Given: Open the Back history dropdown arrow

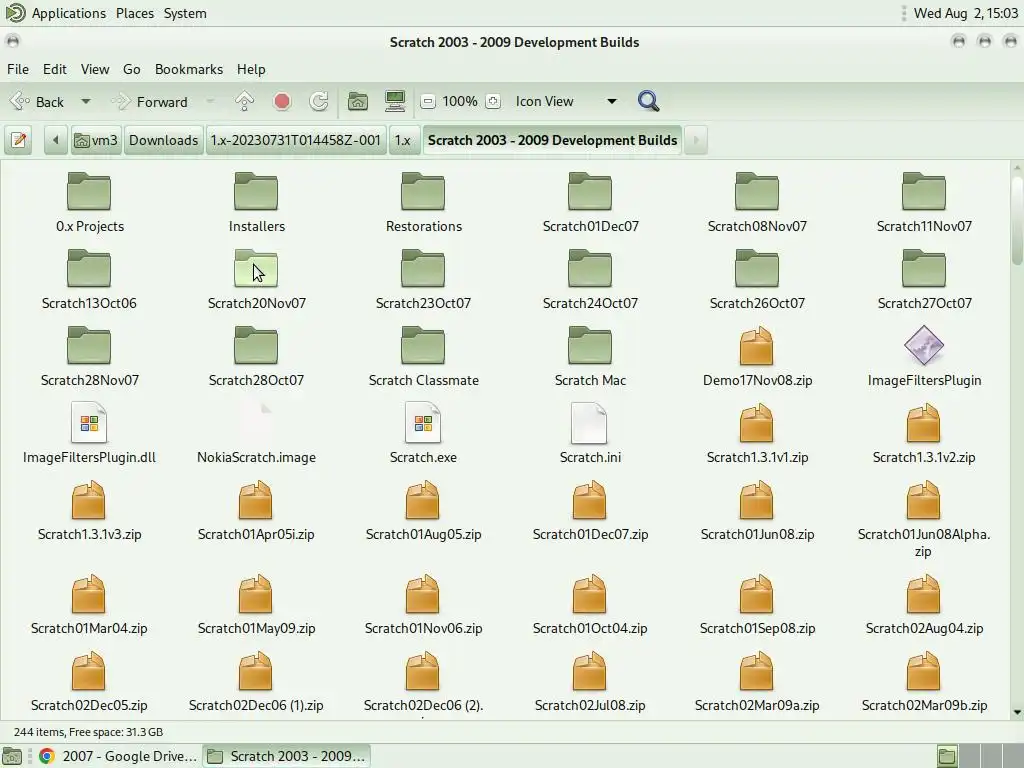Looking at the screenshot, I should tap(86, 102).
